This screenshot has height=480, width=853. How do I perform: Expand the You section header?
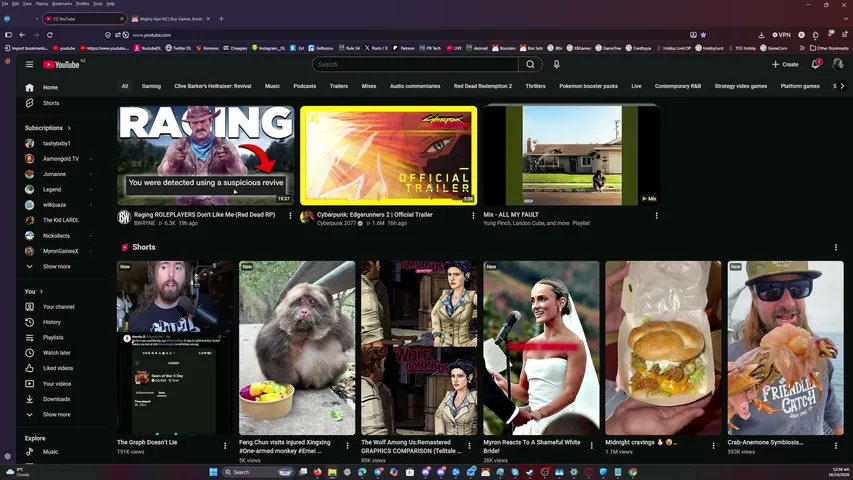pos(34,292)
